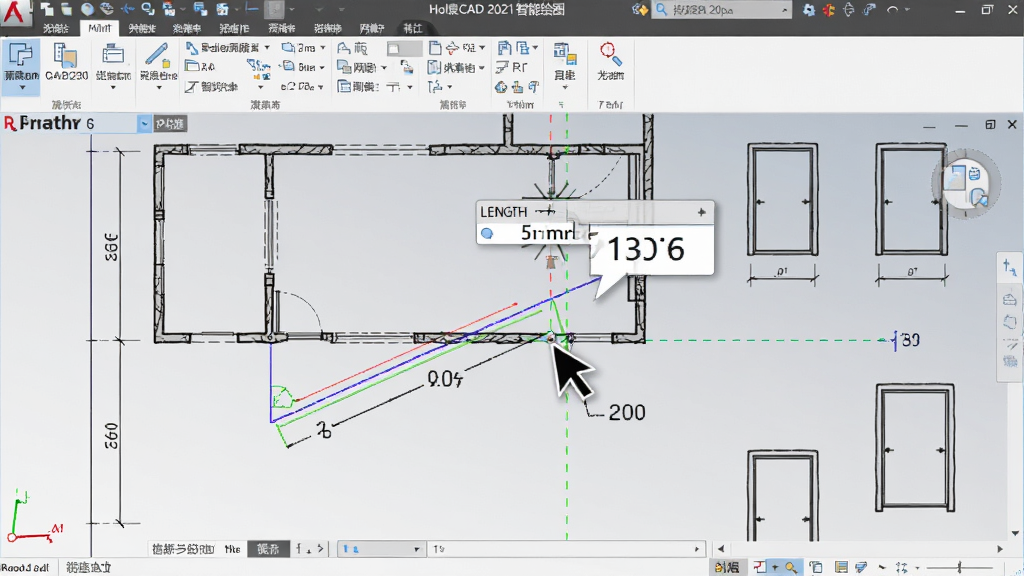Switch to the ribbon tab right of Mint
The image size is (1024, 576).
(x=142, y=28)
